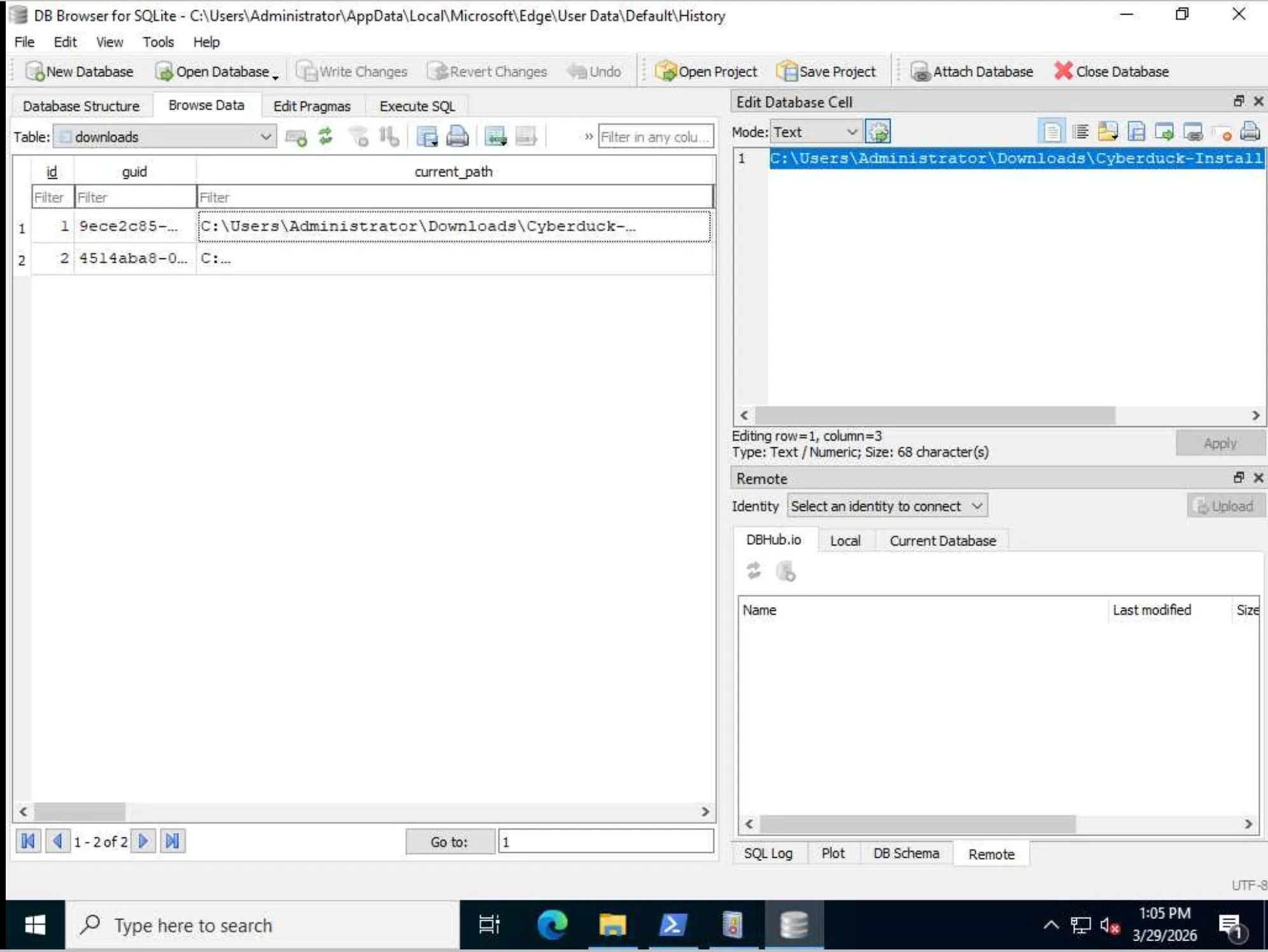This screenshot has width=1268, height=952.
Task: Click the insert new record icon
Action: (495, 136)
